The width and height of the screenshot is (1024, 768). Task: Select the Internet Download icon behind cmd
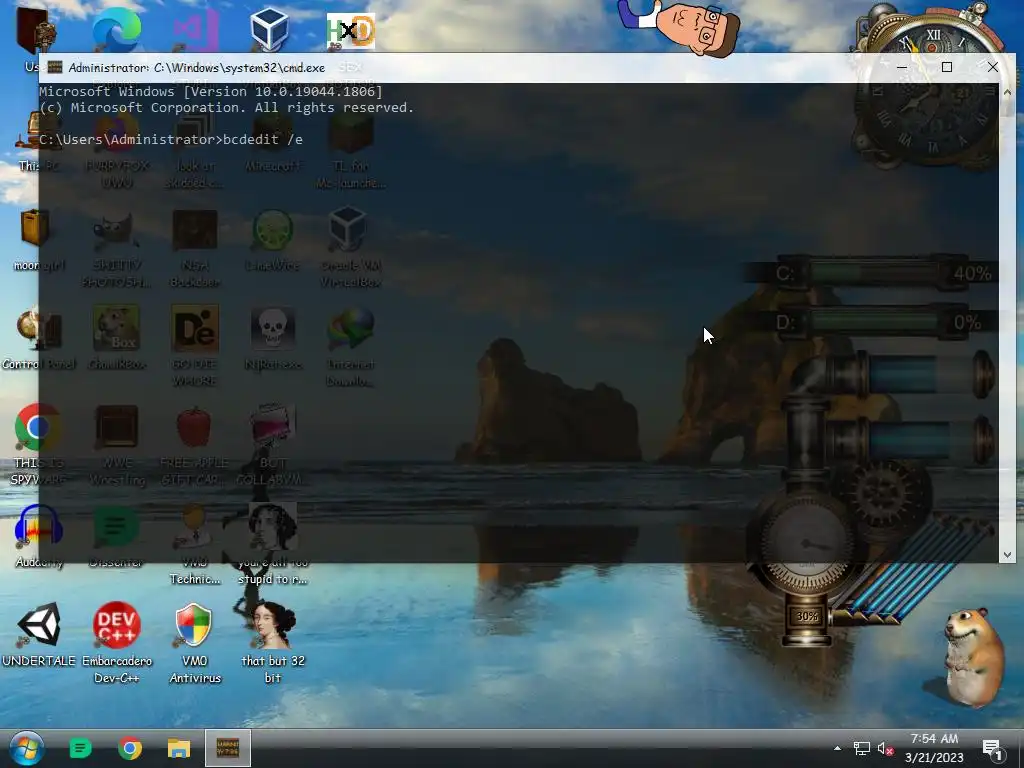point(351,347)
